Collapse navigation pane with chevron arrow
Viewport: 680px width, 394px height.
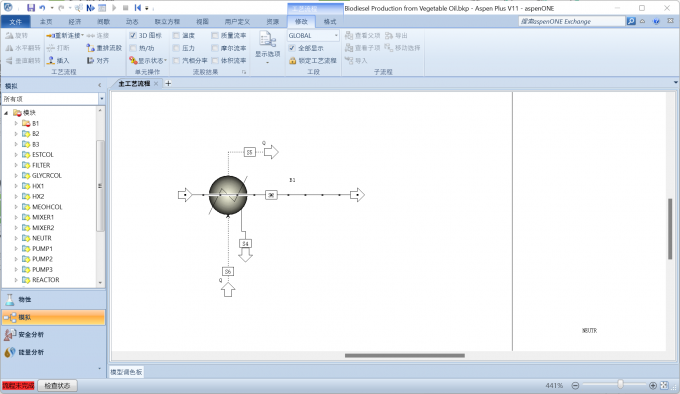click(x=100, y=85)
